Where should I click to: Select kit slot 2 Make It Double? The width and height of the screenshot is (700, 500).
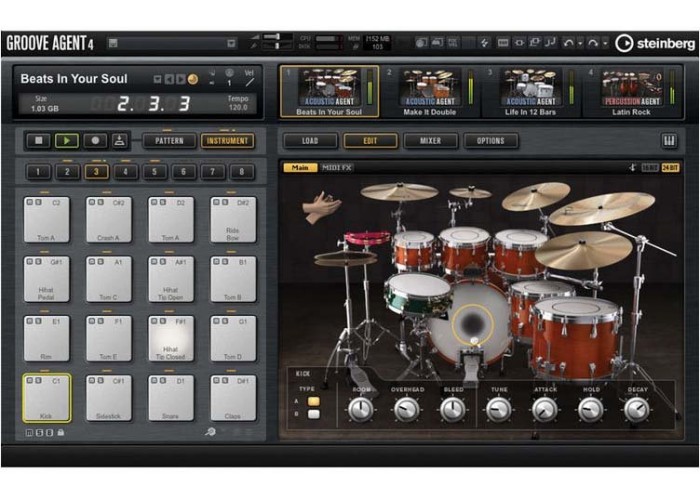click(x=430, y=92)
